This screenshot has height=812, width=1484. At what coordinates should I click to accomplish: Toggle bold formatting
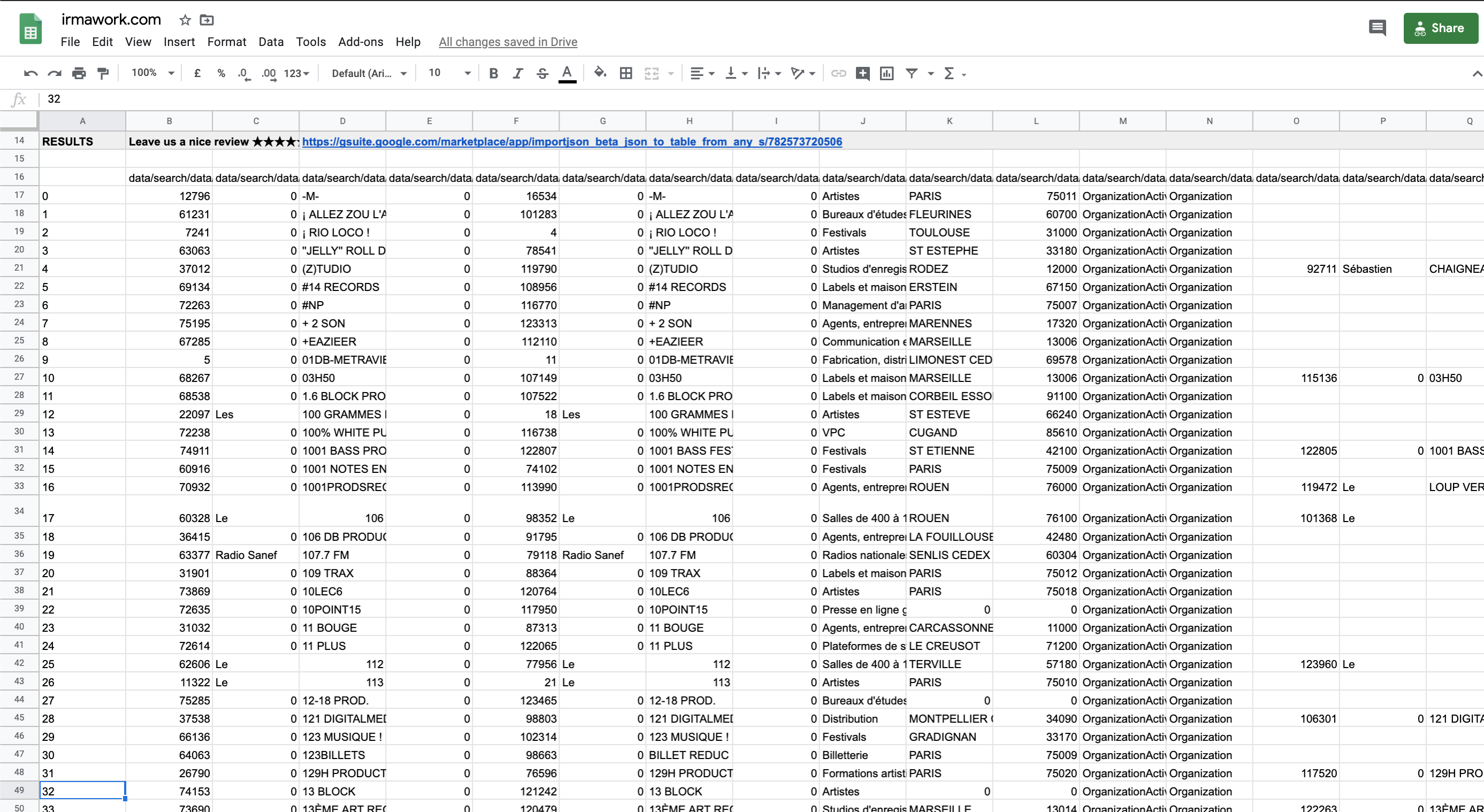click(493, 73)
